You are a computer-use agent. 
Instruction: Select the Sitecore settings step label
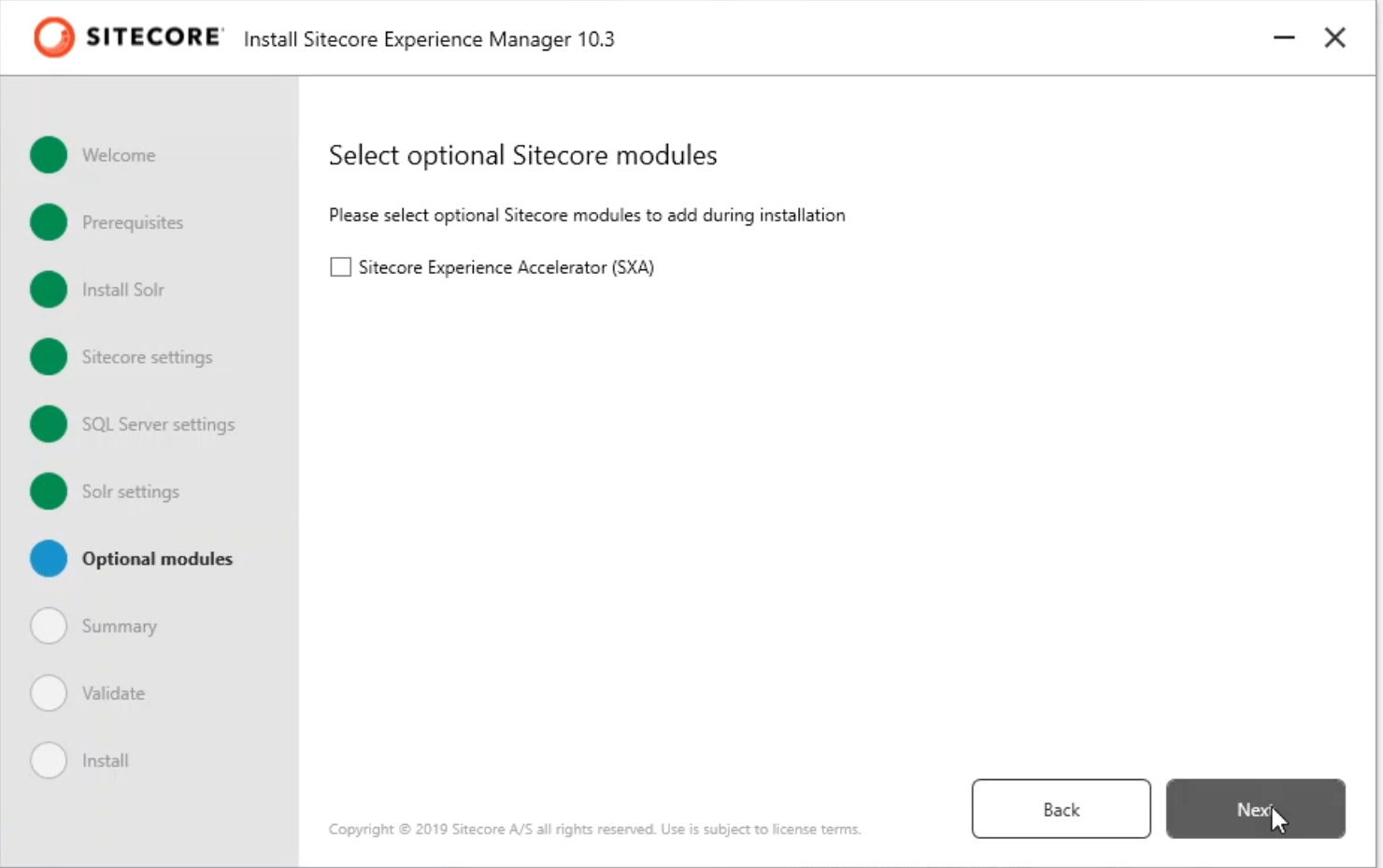pyautogui.click(x=147, y=357)
